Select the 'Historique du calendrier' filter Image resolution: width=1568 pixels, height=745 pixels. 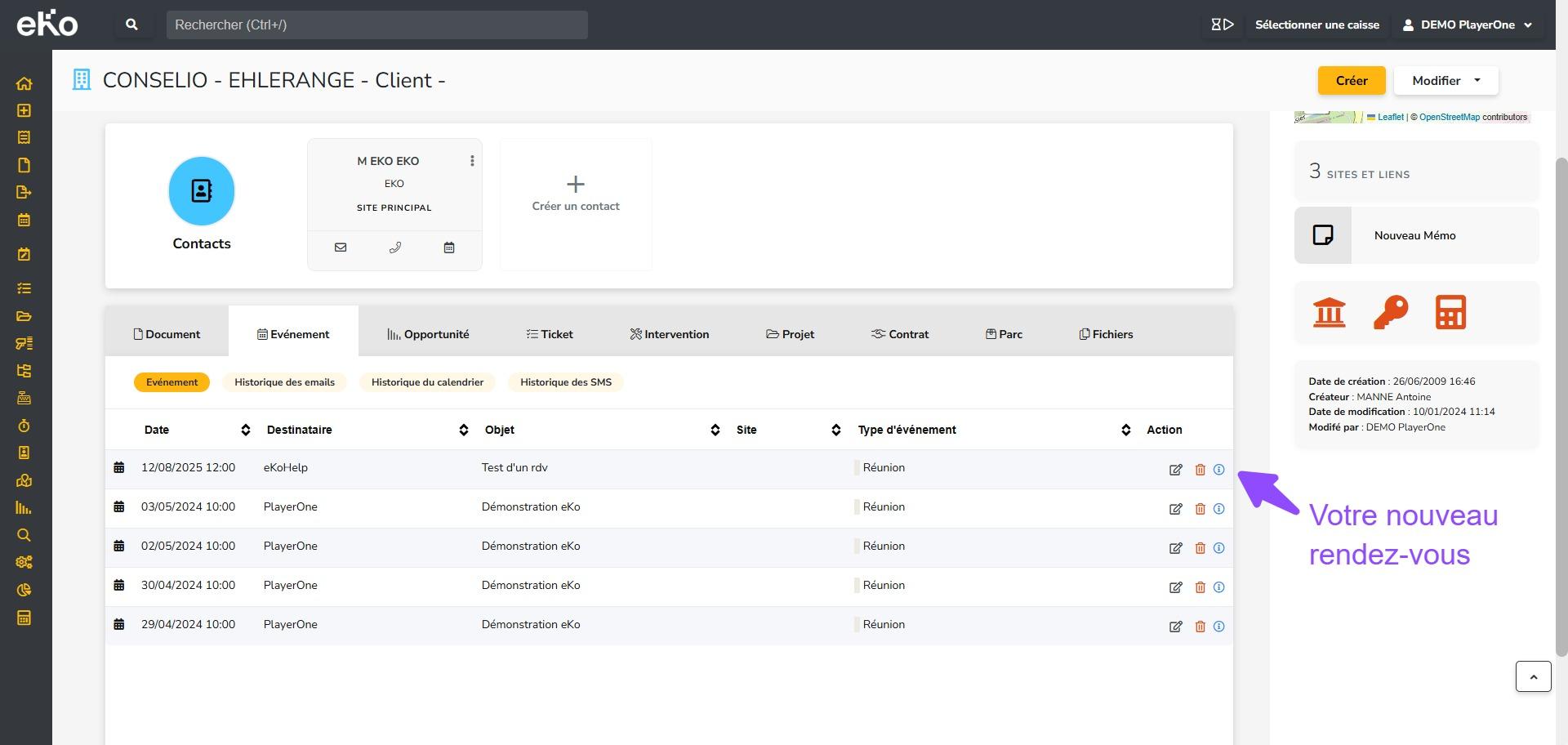pos(427,382)
